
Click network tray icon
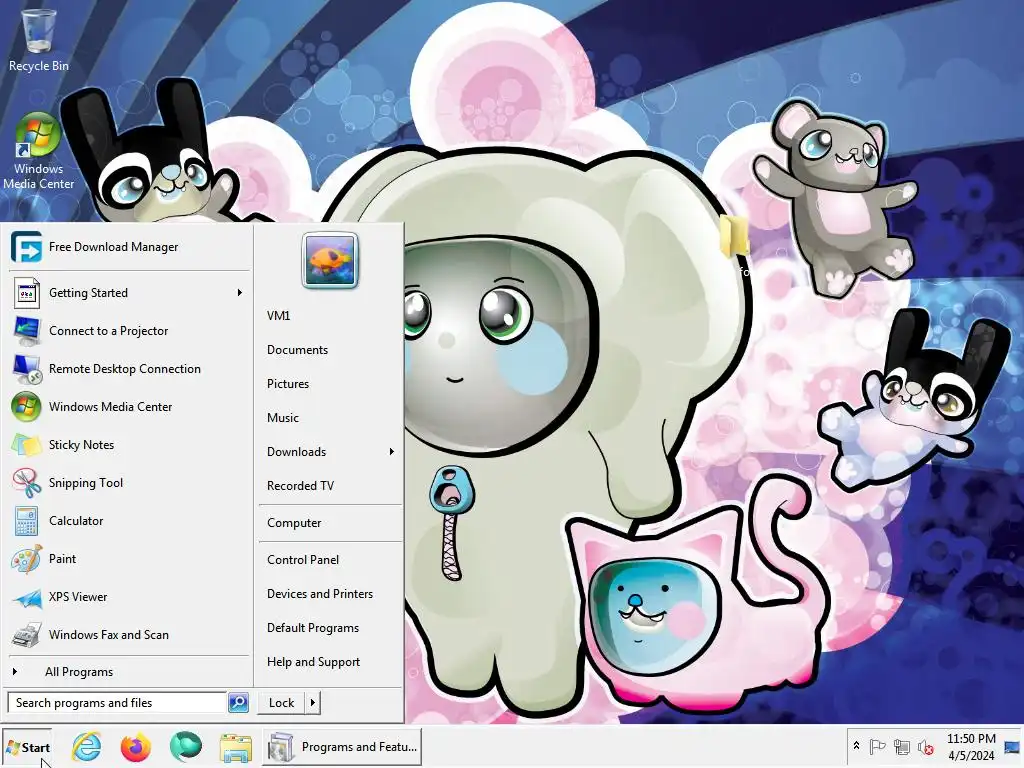tap(901, 746)
